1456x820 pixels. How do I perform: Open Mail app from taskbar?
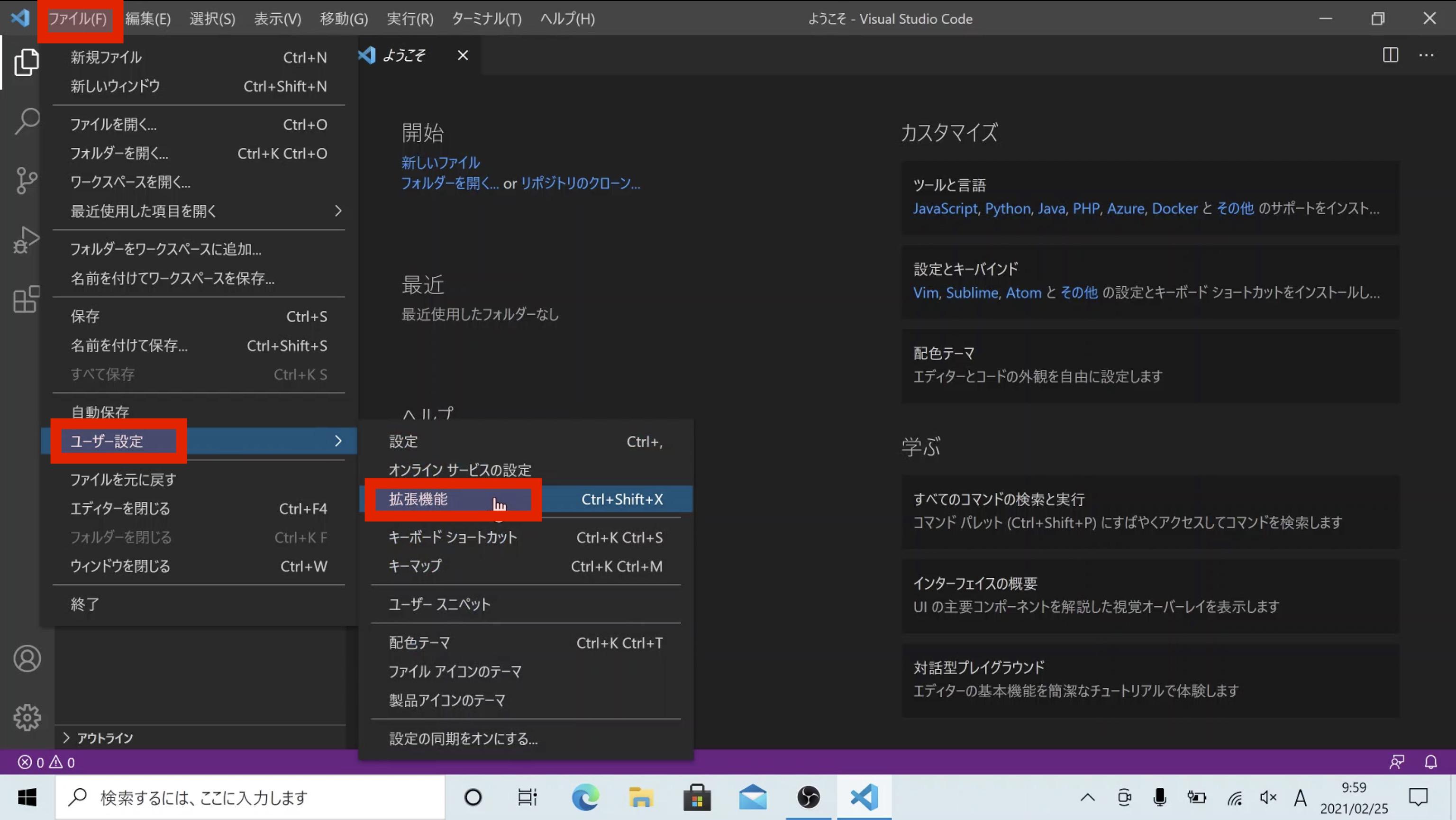pos(752,797)
